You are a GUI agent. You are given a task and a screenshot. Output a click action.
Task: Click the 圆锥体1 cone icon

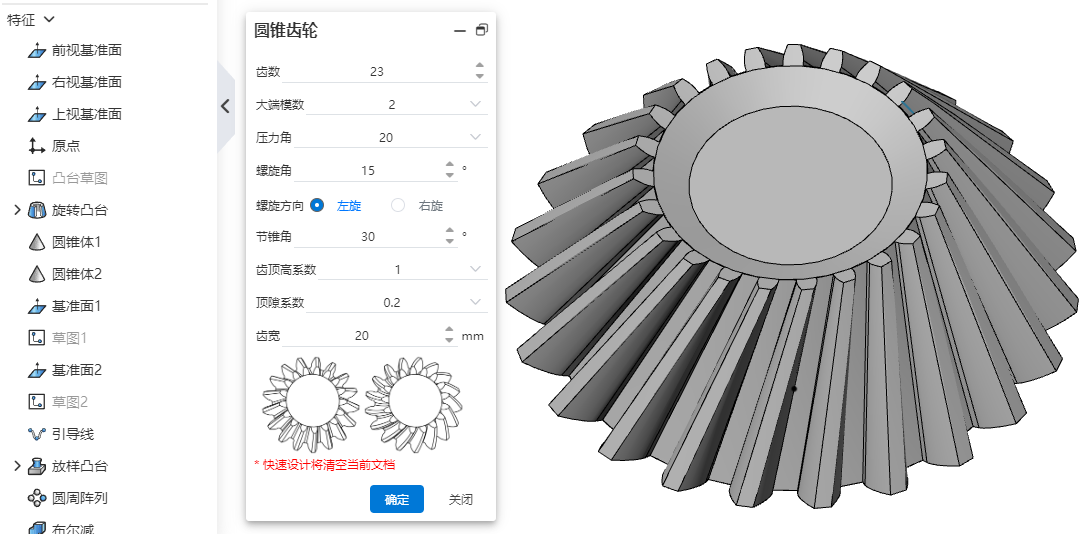point(37,242)
